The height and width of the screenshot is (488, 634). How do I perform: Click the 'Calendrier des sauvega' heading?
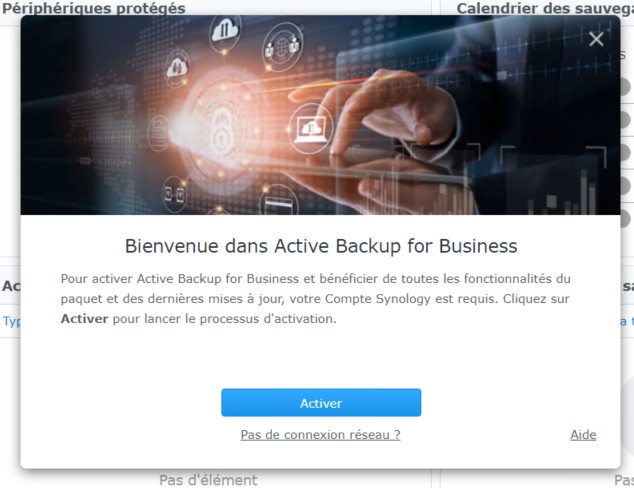click(x=545, y=8)
